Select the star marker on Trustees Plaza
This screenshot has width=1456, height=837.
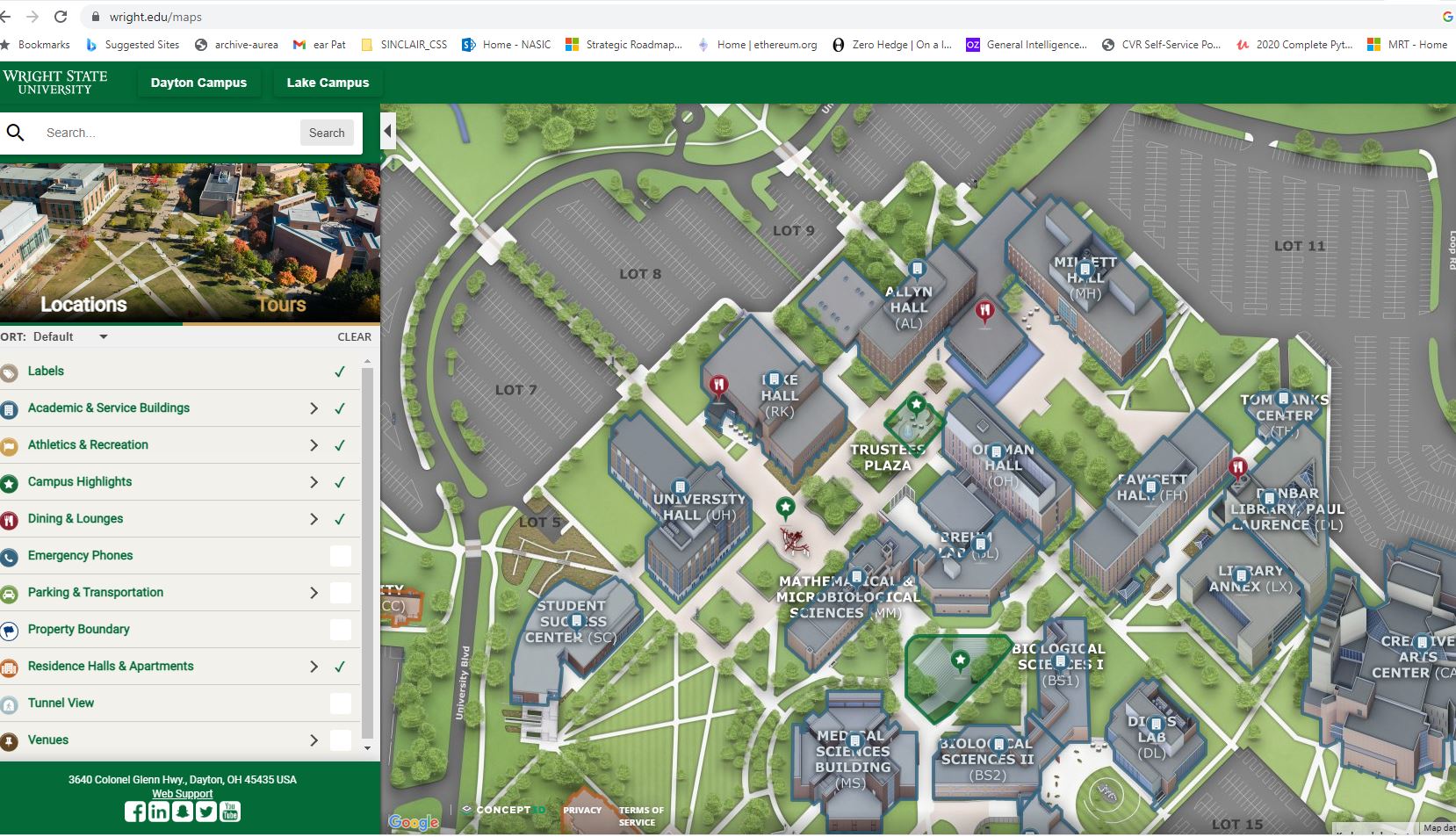[916, 404]
